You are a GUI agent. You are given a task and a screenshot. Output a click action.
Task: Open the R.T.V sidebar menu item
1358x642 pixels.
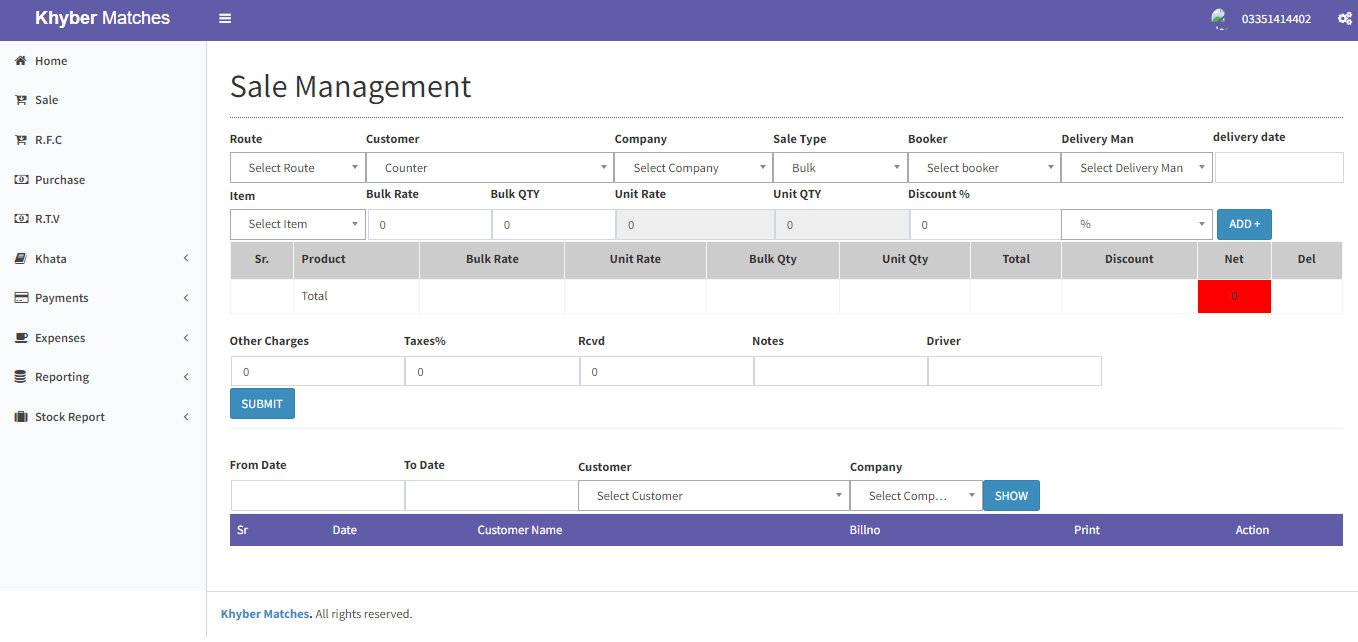tap(48, 219)
